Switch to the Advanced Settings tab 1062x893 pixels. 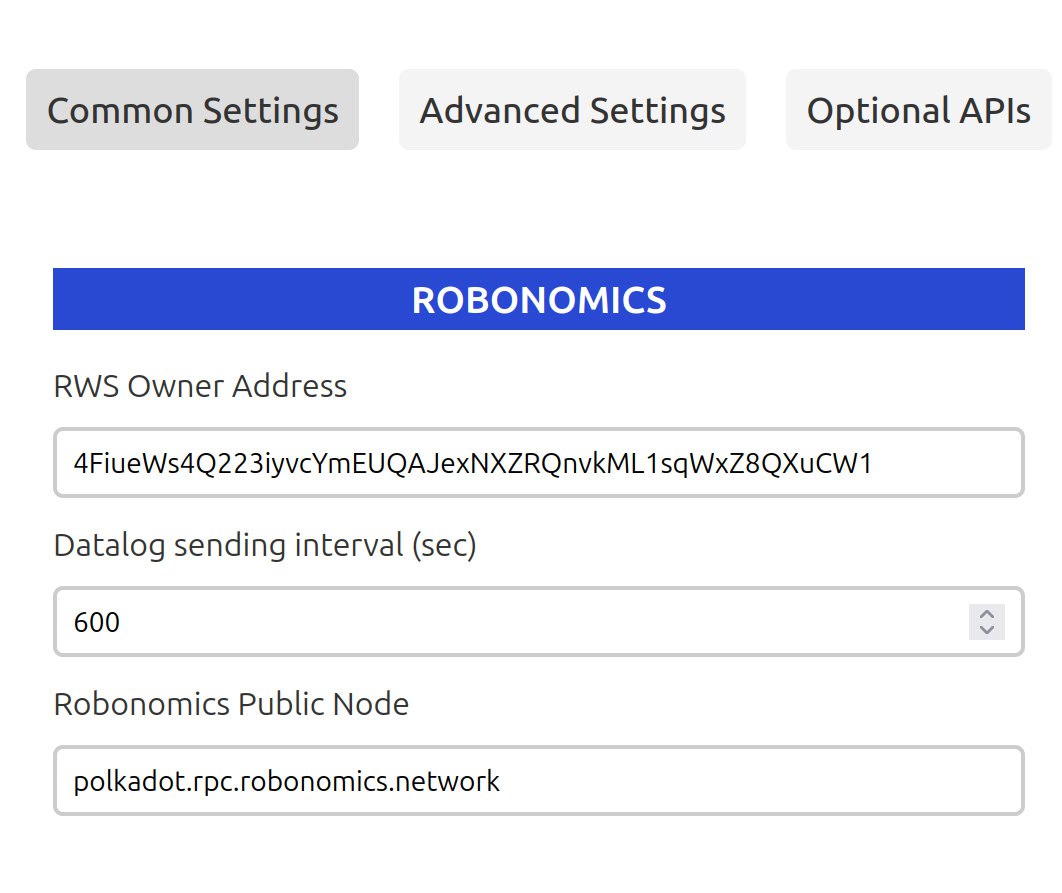(572, 110)
